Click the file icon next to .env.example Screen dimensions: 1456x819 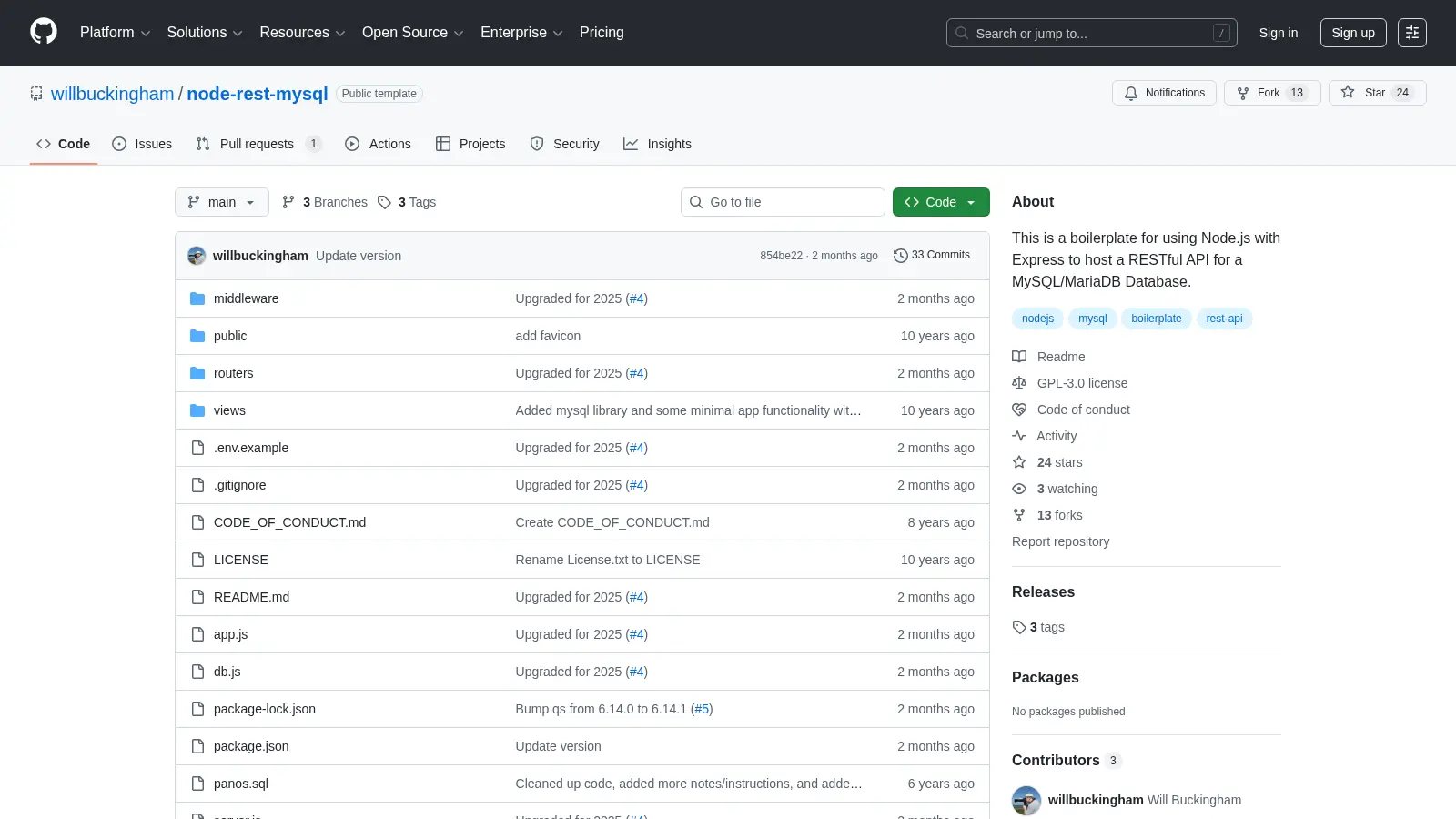[197, 448]
